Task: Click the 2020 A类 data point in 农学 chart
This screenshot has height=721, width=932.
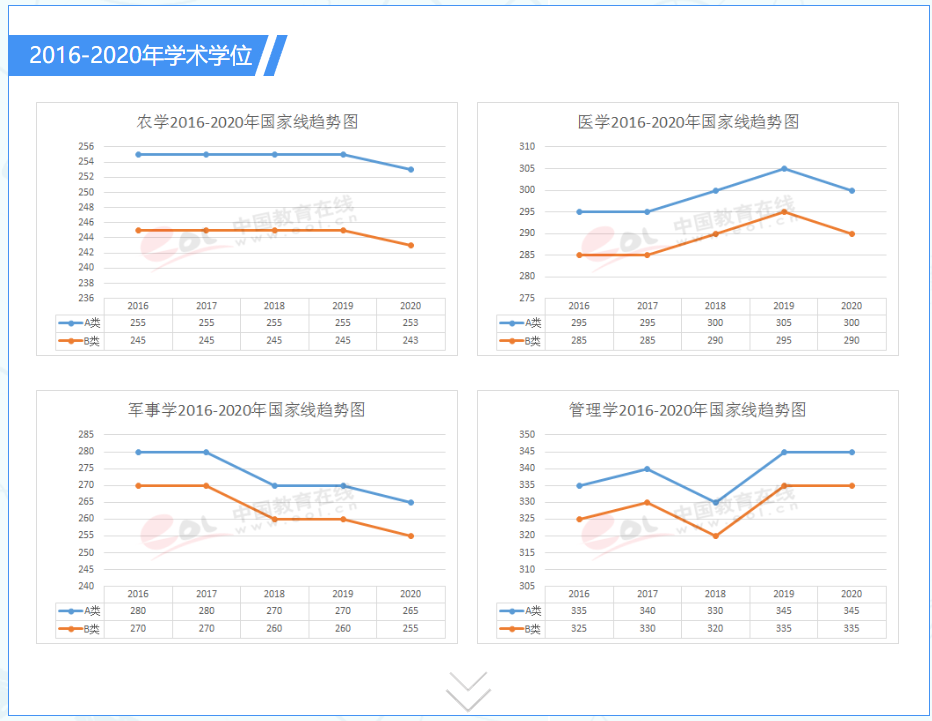Action: point(411,169)
